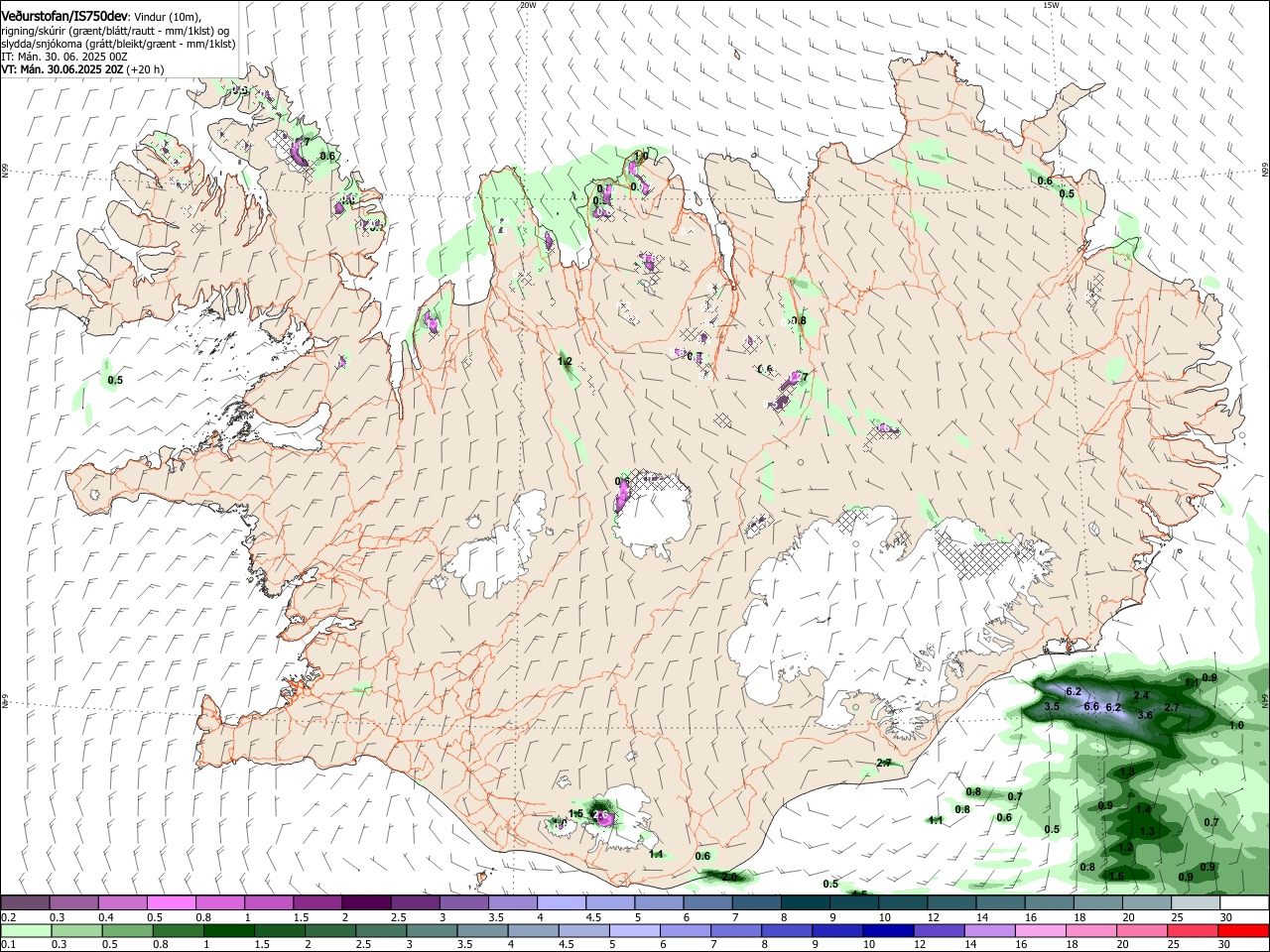This screenshot has width=1270, height=952.
Task: Select the grey-green 3–3.5 swatch in the lower scale
Action: point(433,930)
